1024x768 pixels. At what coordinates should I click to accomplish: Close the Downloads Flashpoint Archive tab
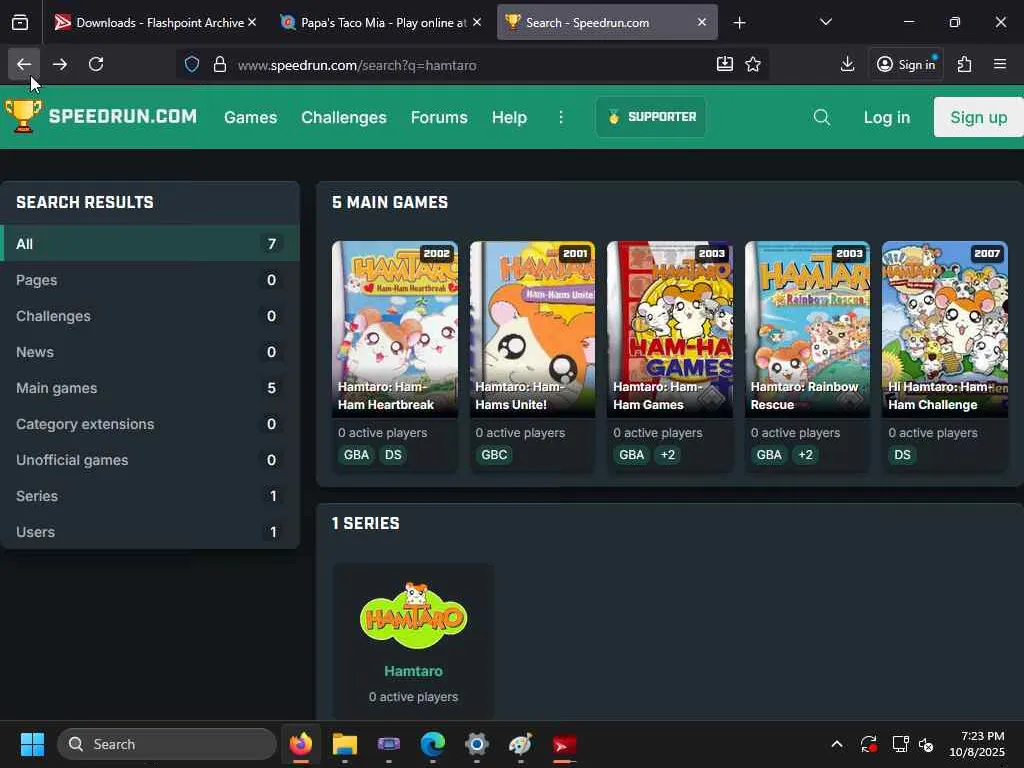pyautogui.click(x=252, y=22)
